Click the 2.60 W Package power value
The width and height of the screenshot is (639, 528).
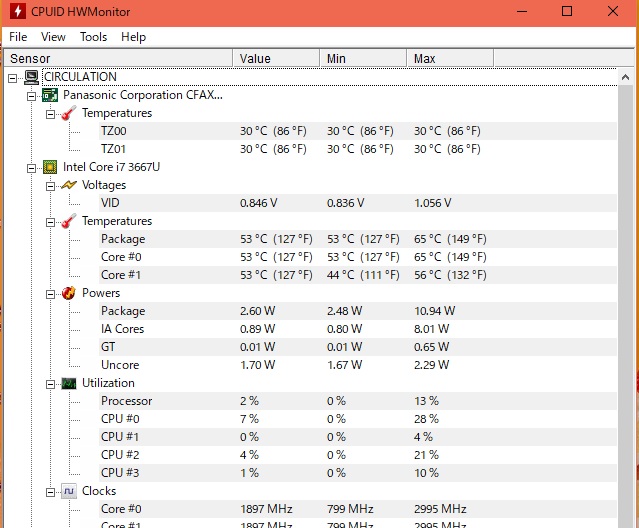point(257,311)
